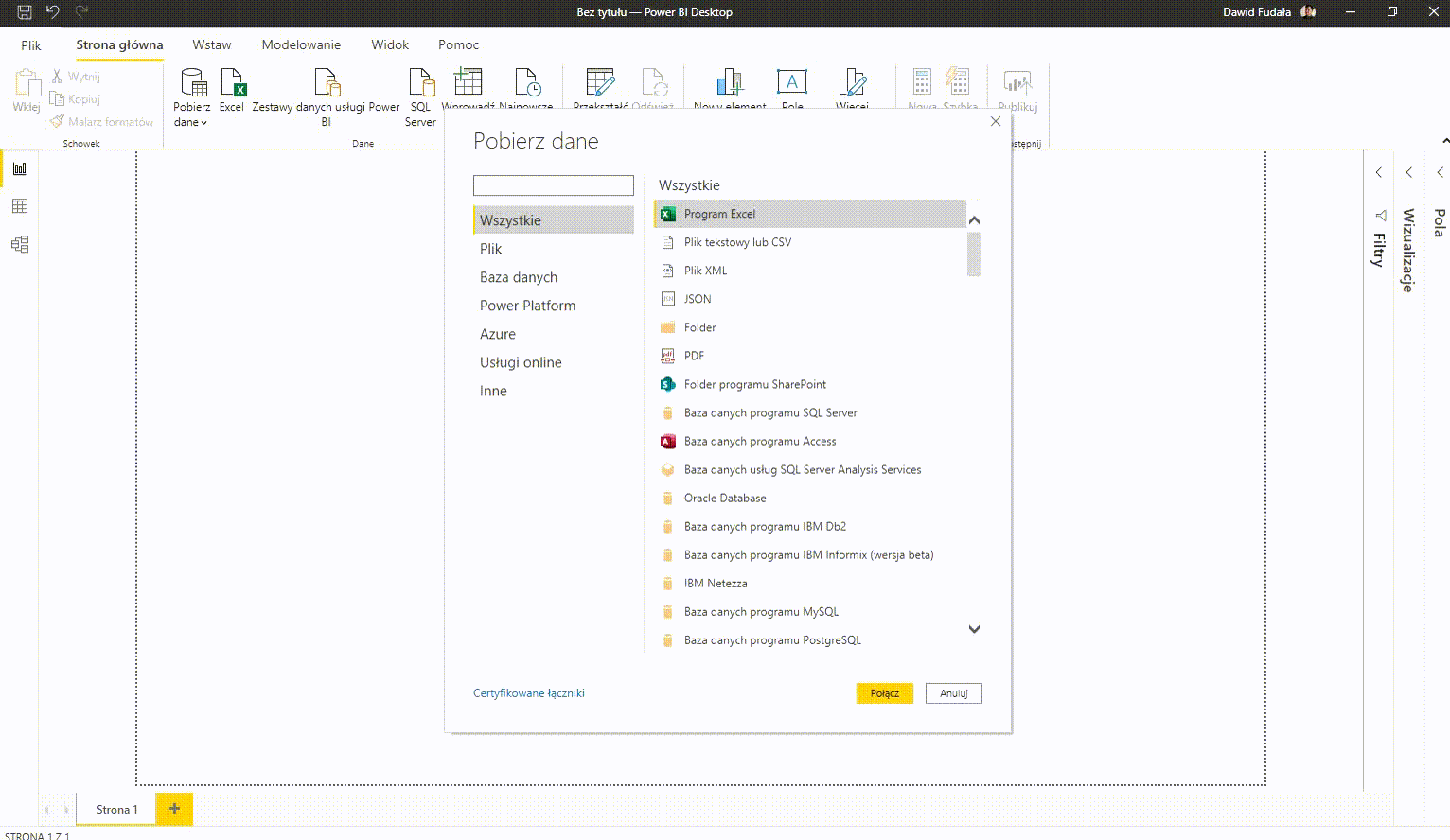Select the Strona główna ribbon tab

(x=119, y=44)
